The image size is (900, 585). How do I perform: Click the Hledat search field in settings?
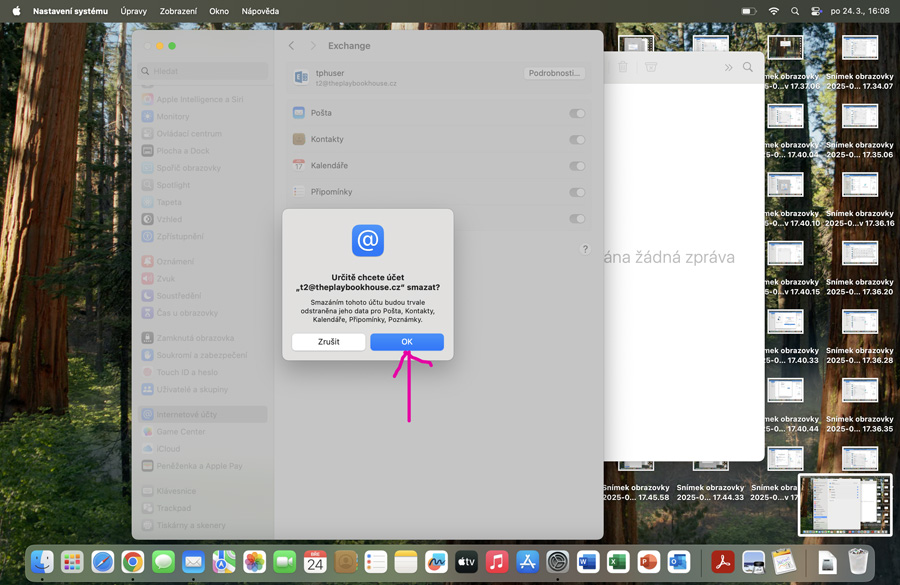pyautogui.click(x=205, y=72)
